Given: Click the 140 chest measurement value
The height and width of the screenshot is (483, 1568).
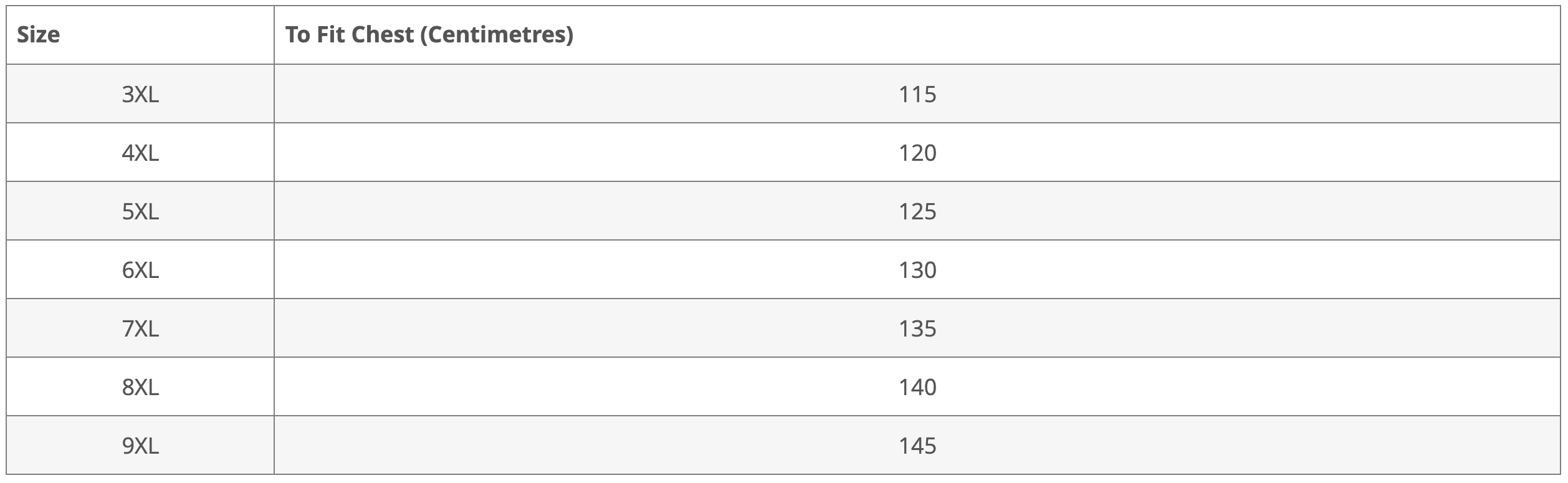Looking at the screenshot, I should click(x=917, y=387).
